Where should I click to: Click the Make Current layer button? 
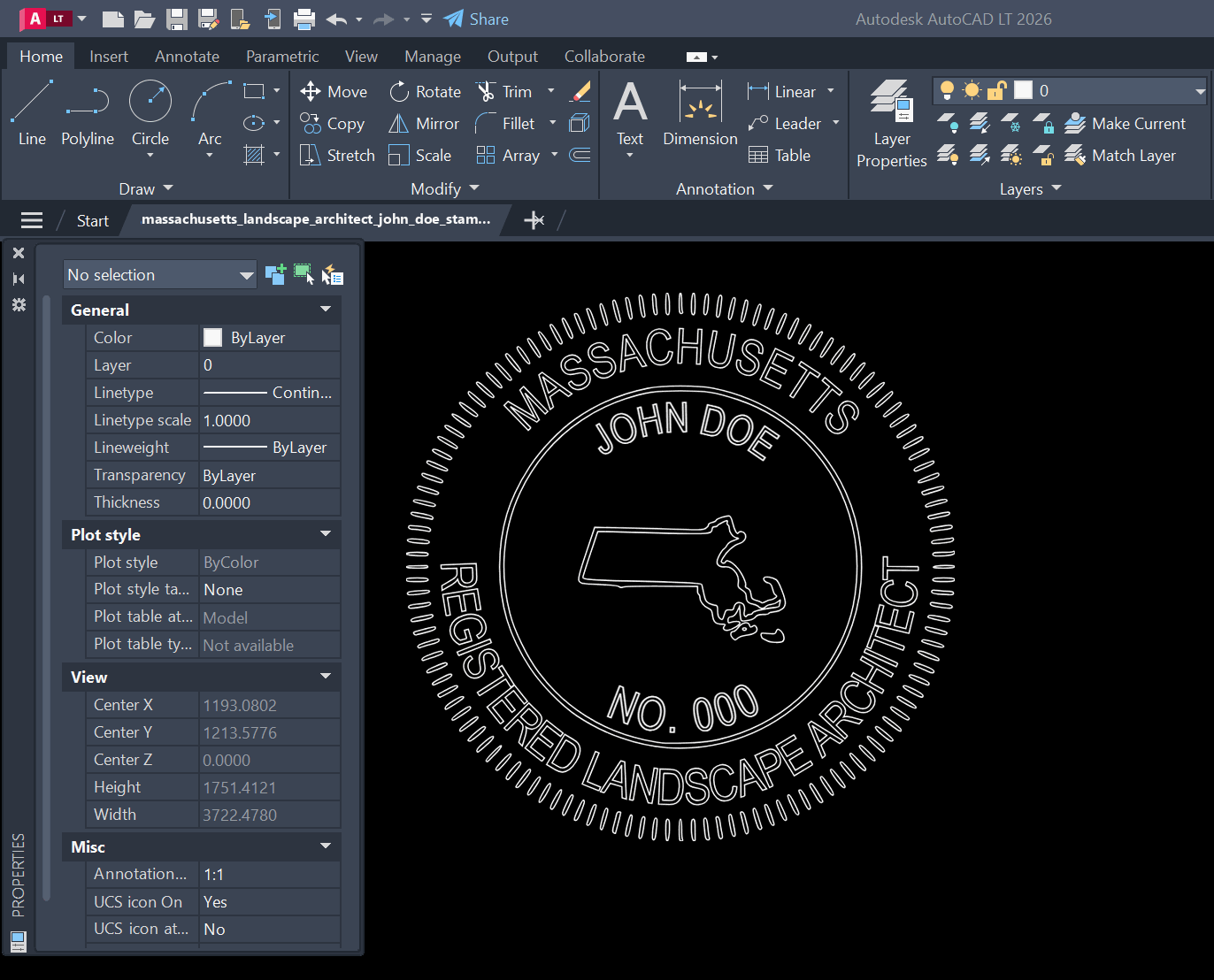pos(1126,123)
